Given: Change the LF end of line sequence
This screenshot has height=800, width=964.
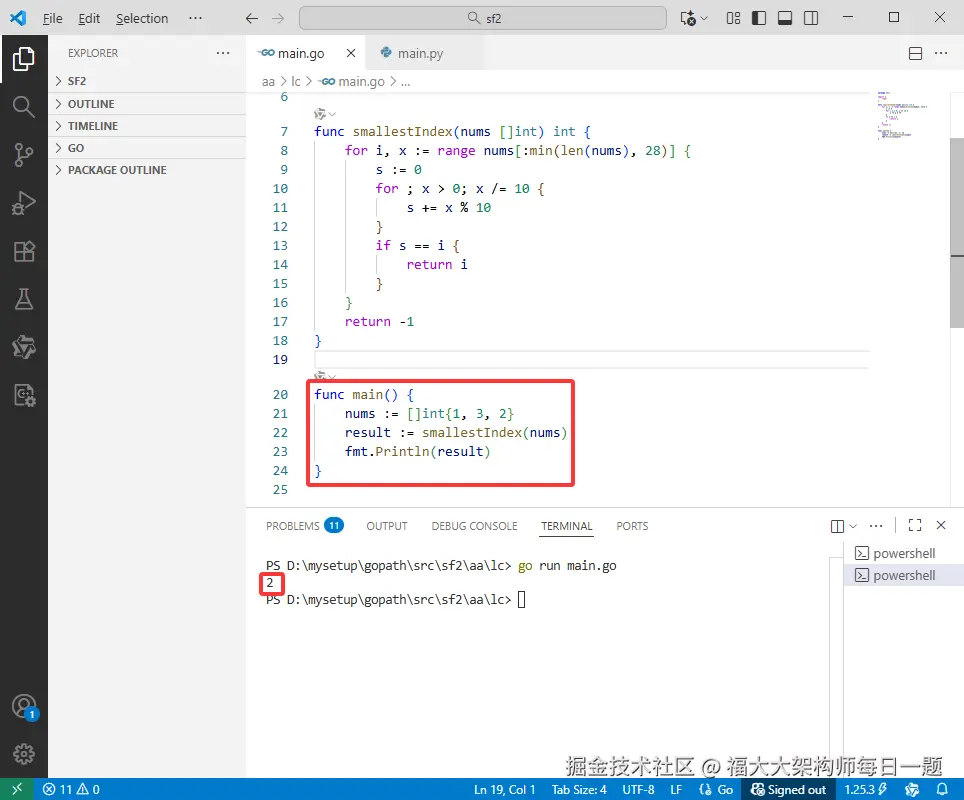Looking at the screenshot, I should [x=676, y=789].
